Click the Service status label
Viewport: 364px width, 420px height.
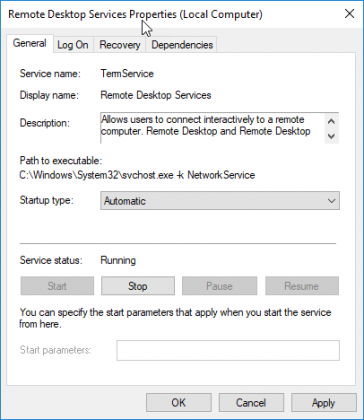51,260
